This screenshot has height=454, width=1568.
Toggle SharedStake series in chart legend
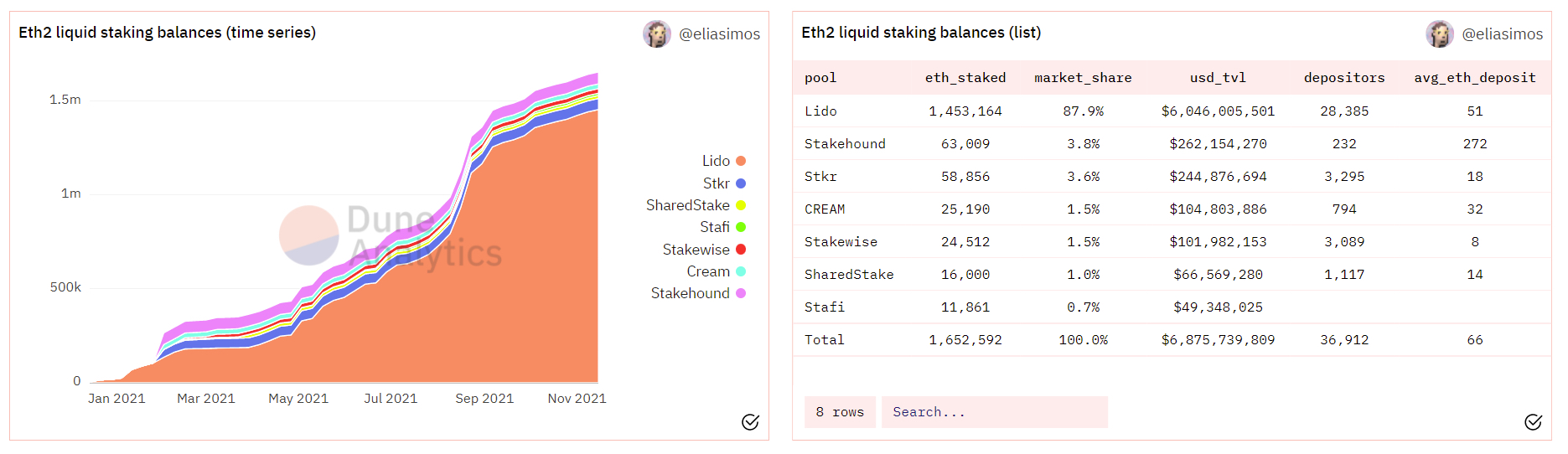coord(696,205)
